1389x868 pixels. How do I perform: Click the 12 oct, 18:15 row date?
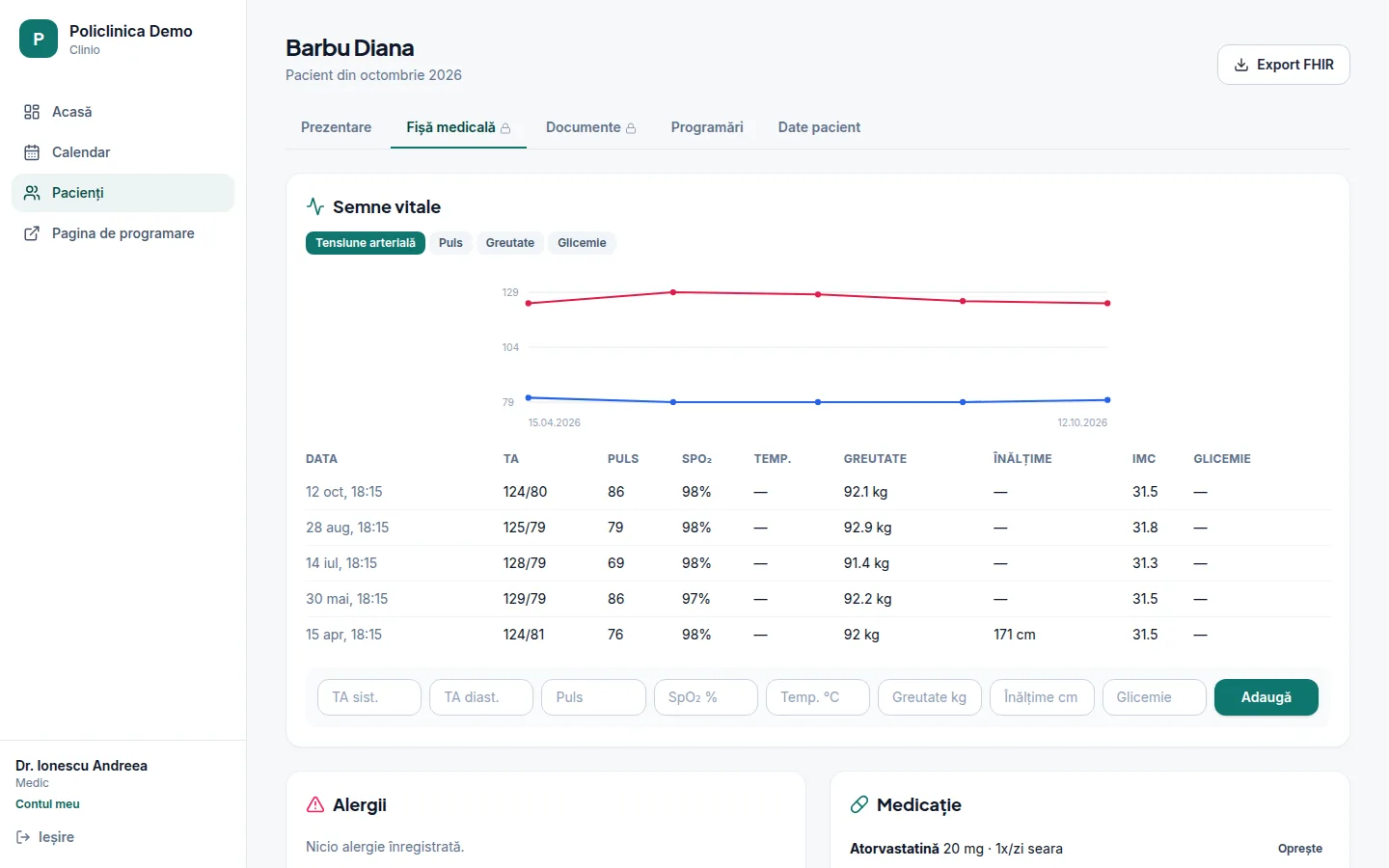[344, 492]
